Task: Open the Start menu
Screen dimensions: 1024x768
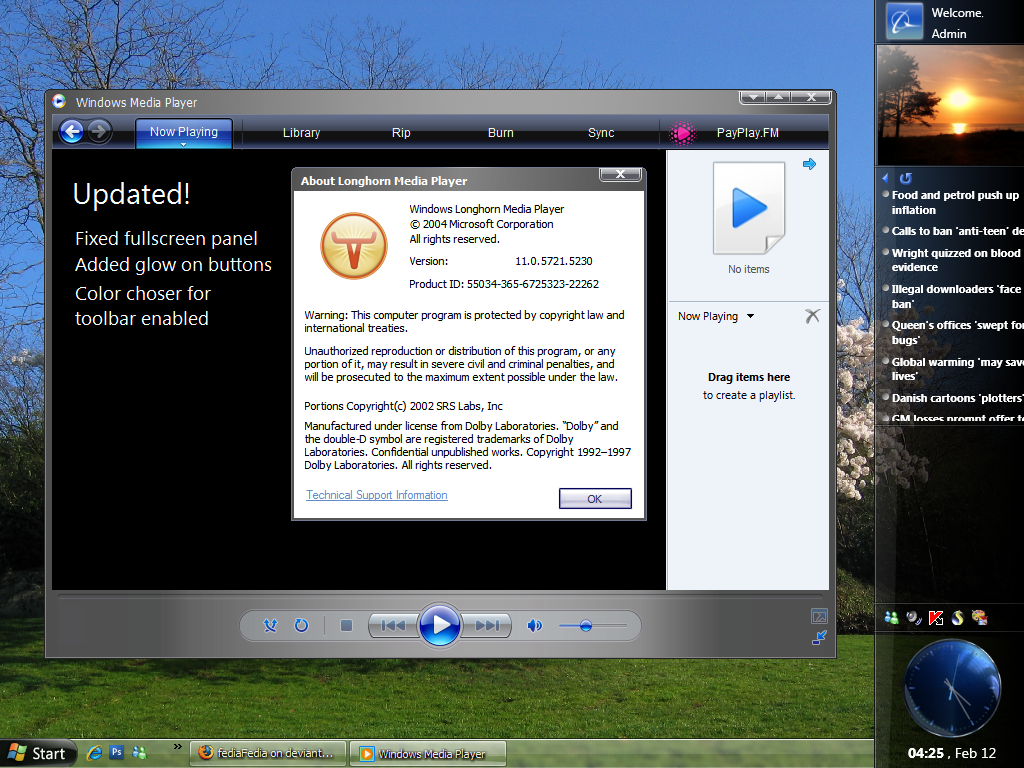Action: pyautogui.click(x=38, y=754)
